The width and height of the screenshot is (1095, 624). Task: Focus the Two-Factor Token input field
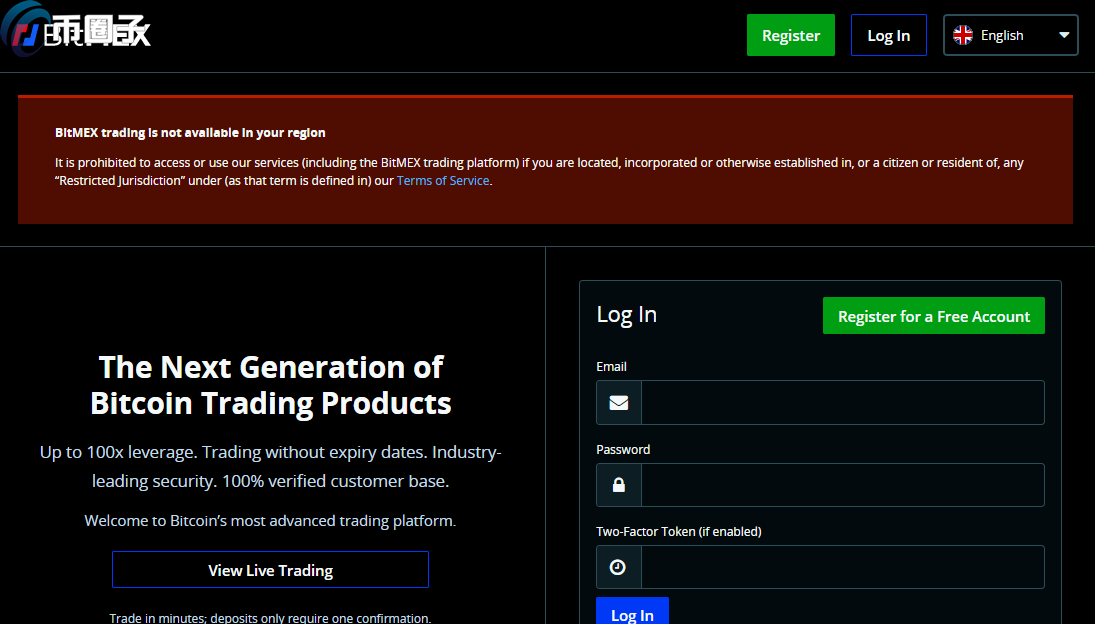pyautogui.click(x=842, y=567)
